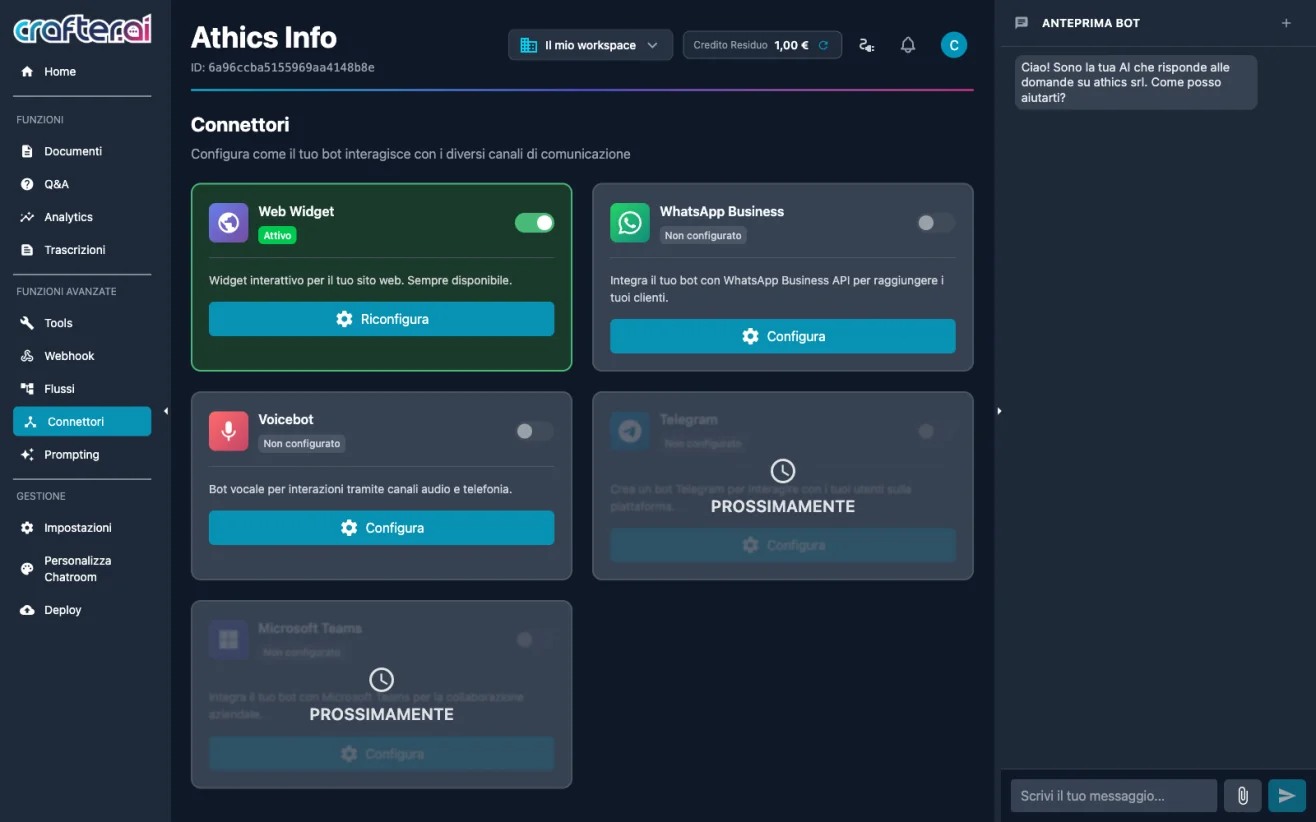Start a new chat with plus icon
The image size is (1316, 822).
click(1286, 23)
